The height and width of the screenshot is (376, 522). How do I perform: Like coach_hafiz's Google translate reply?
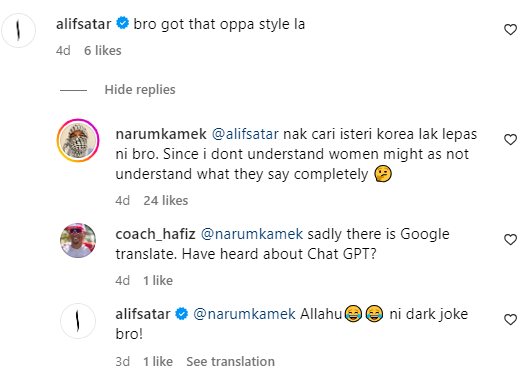tap(510, 239)
